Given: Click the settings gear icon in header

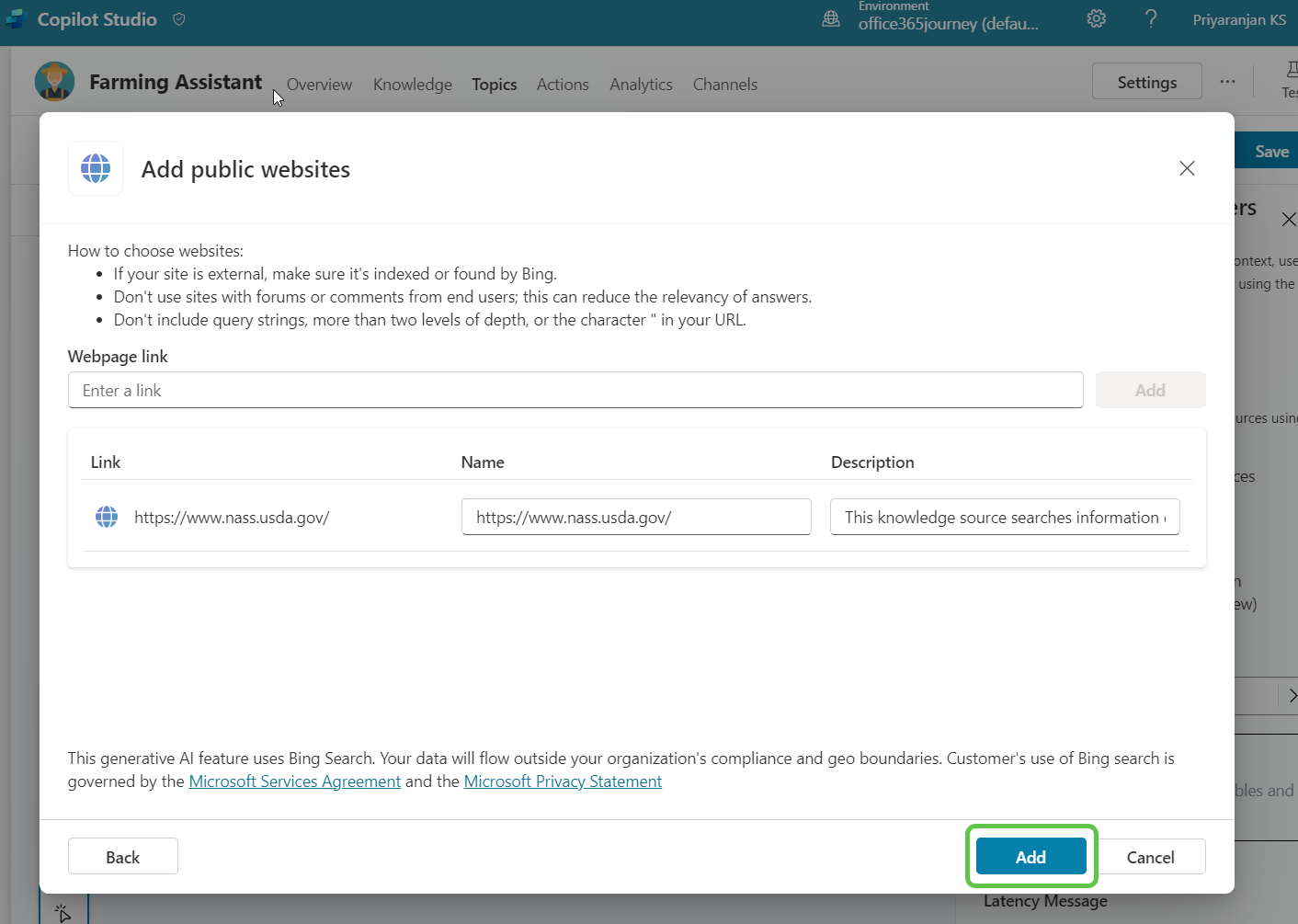Looking at the screenshot, I should tap(1096, 19).
